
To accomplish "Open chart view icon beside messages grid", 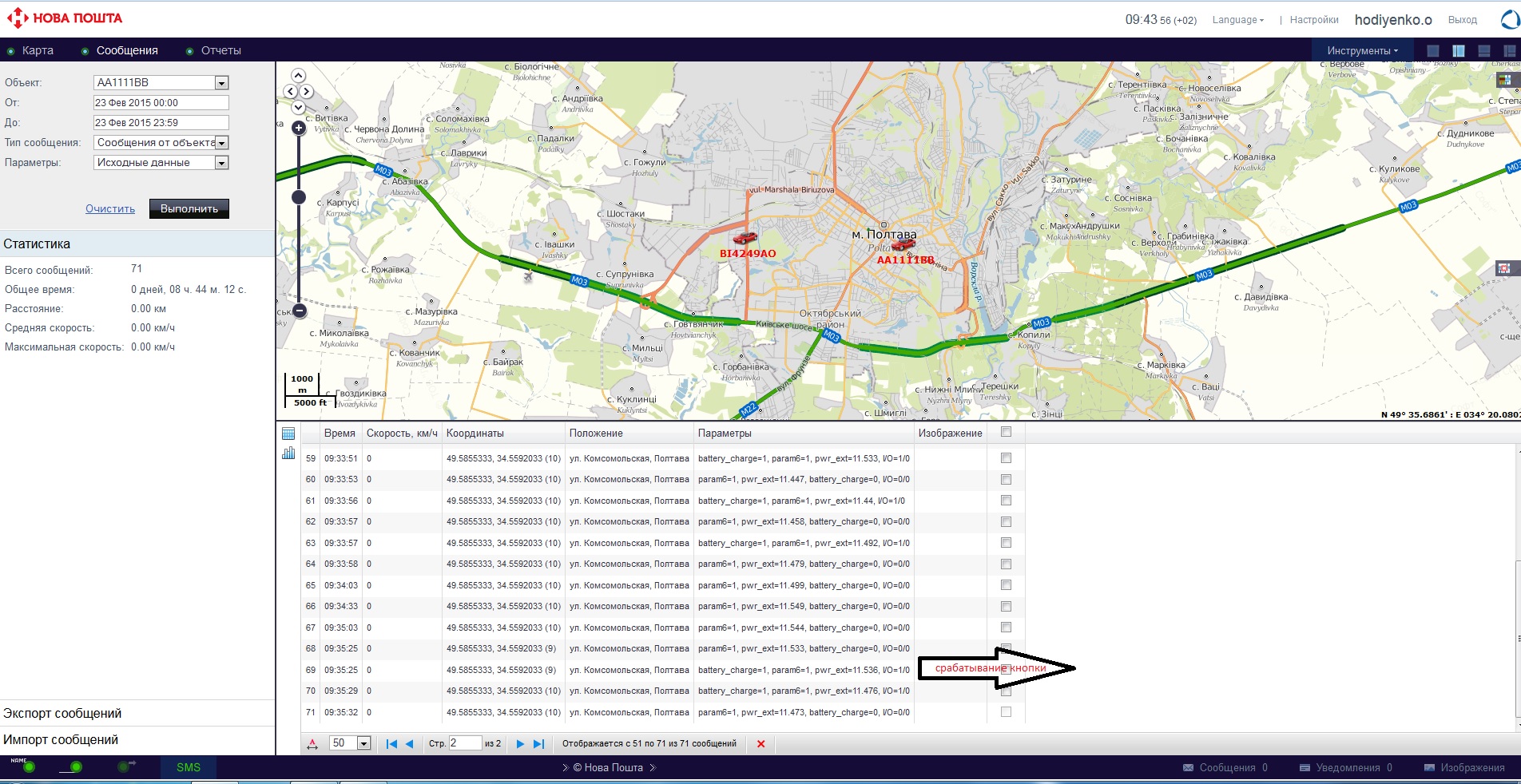I will click(x=288, y=453).
